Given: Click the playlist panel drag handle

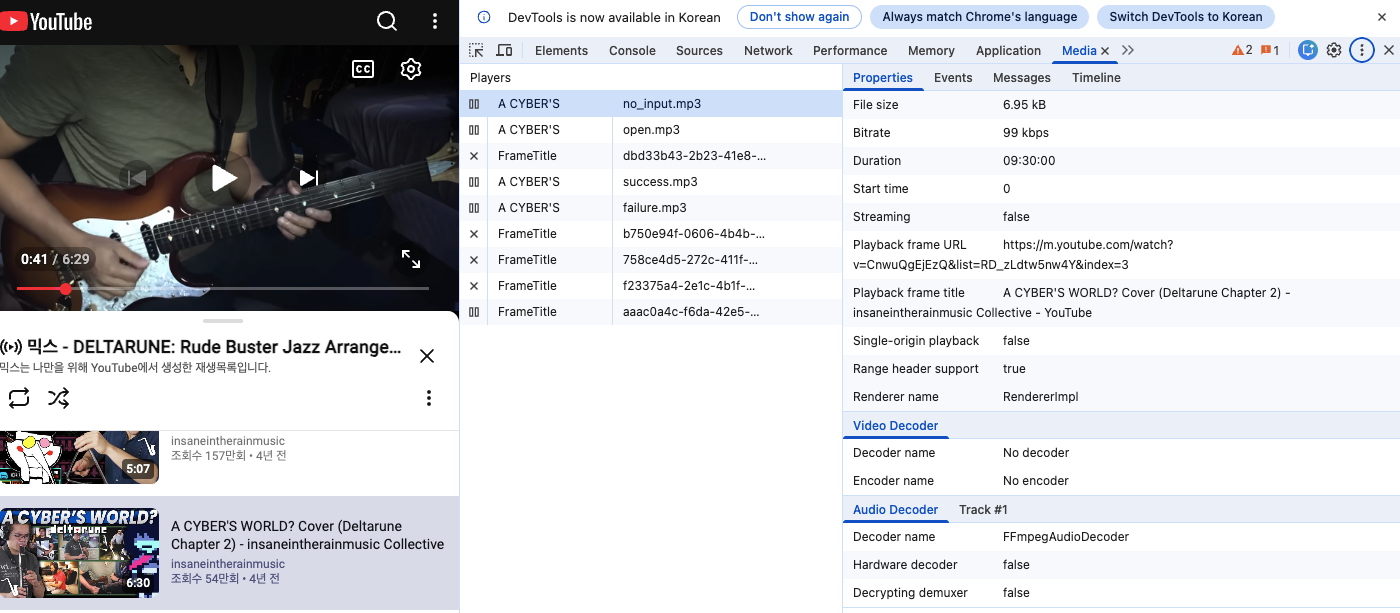Looking at the screenshot, I should coord(223,321).
